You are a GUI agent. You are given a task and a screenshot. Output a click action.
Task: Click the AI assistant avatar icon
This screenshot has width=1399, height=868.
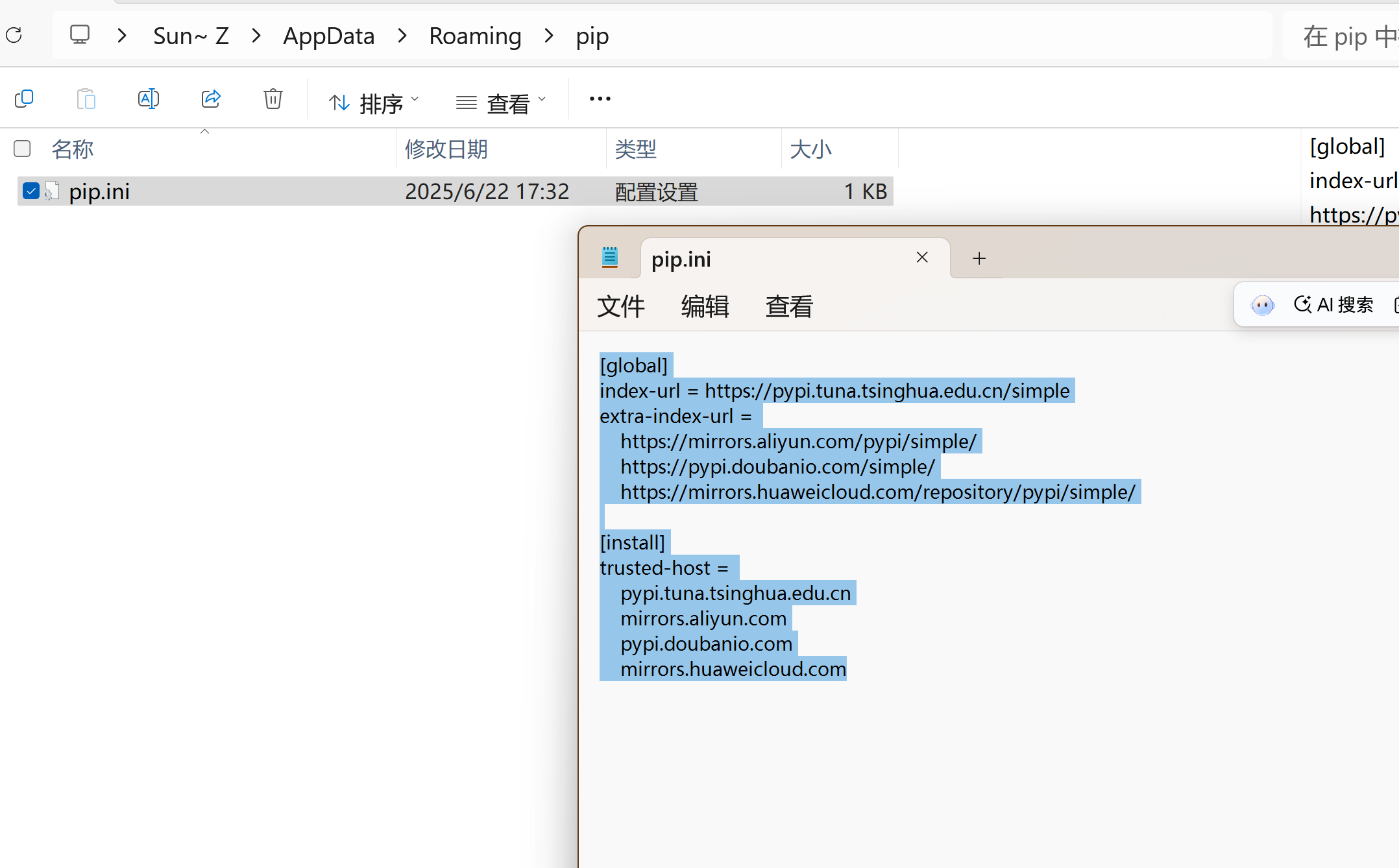pos(1263,304)
